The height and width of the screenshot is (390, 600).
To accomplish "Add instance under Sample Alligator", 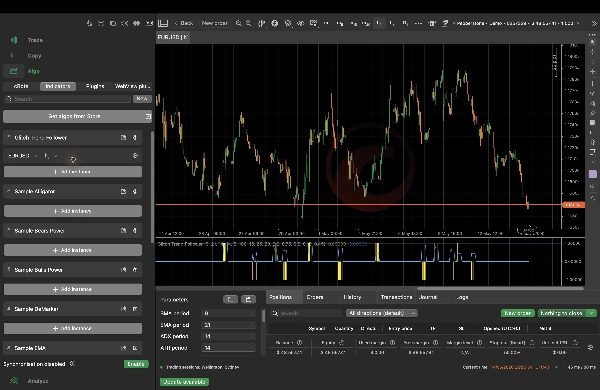I will [x=73, y=211].
